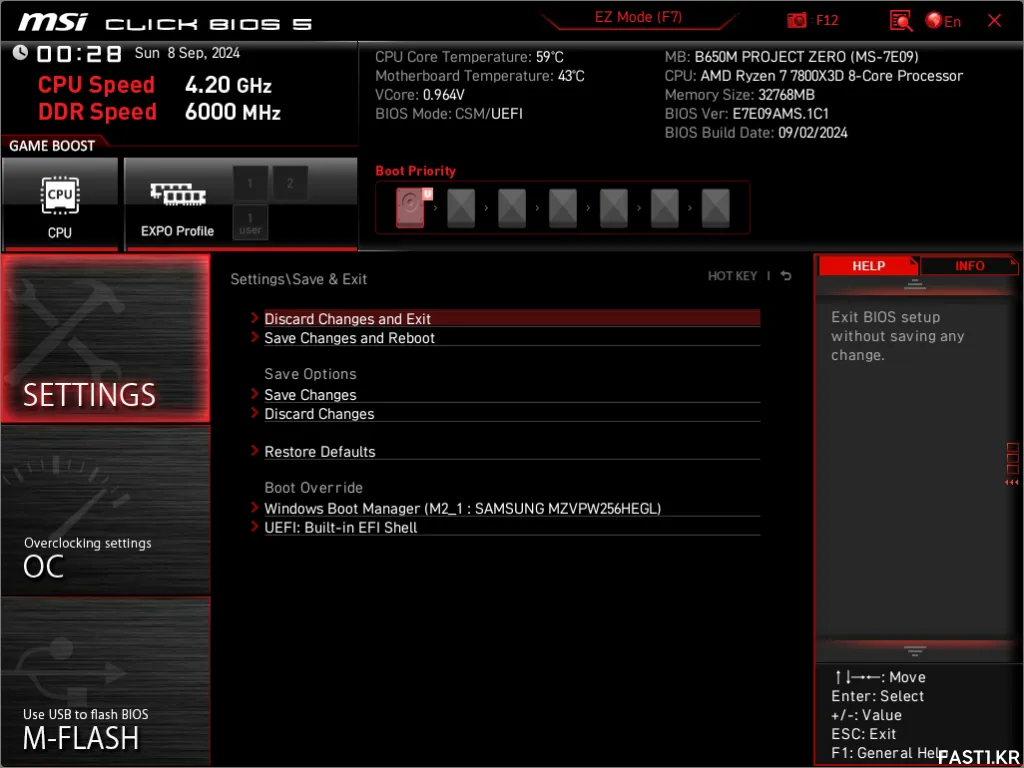Open the OC overclocking settings section
This screenshot has width=1024, height=768.
point(106,510)
